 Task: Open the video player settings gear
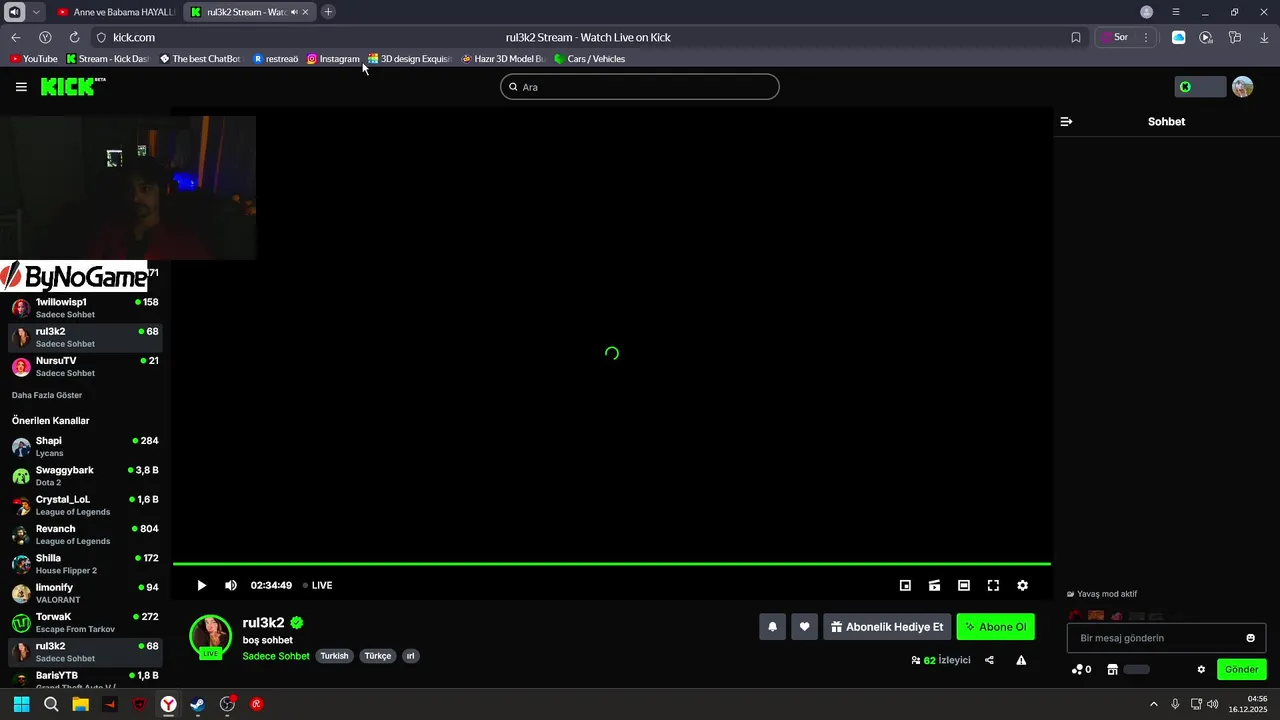point(1022,586)
